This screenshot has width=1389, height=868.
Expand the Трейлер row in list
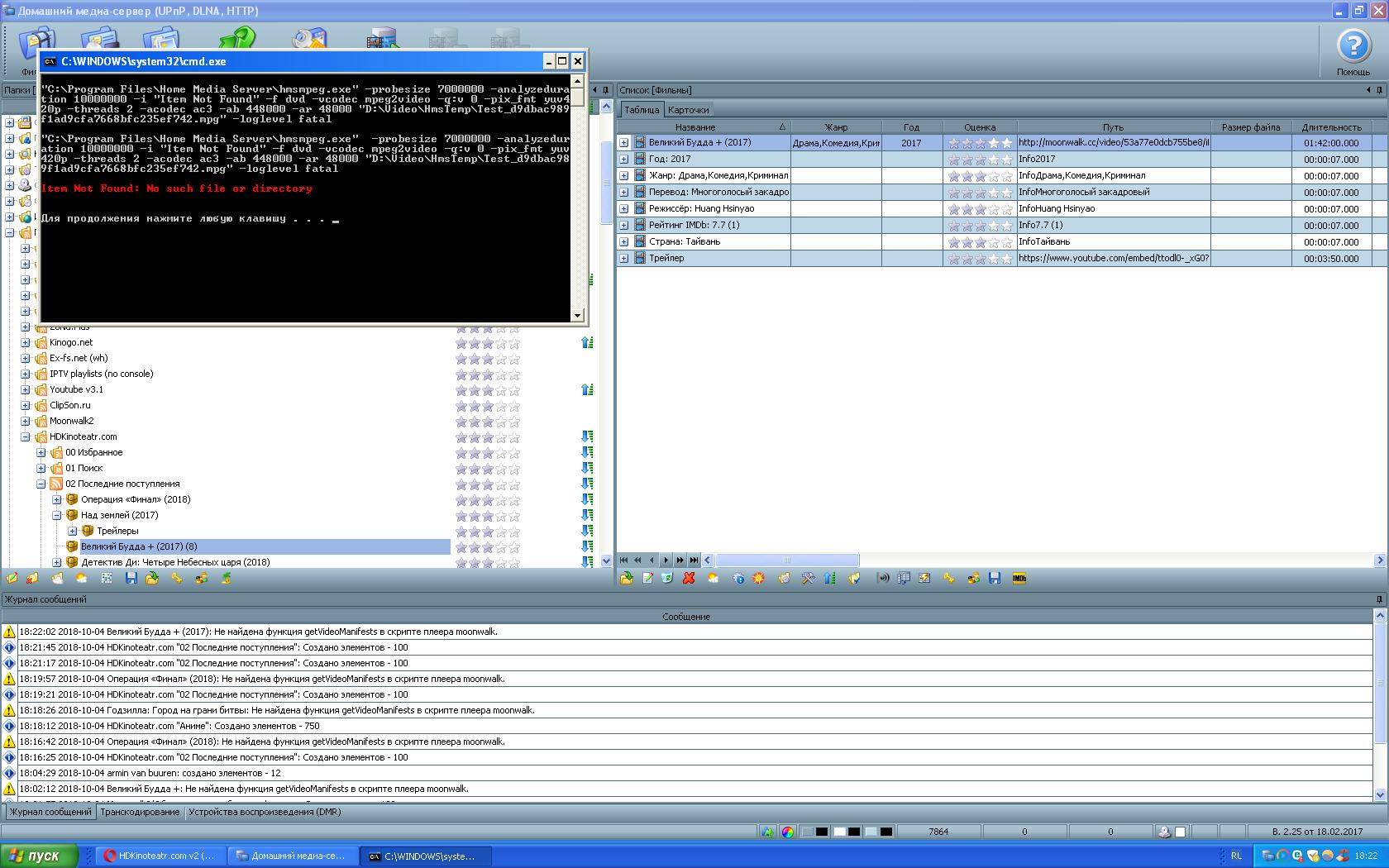point(624,259)
